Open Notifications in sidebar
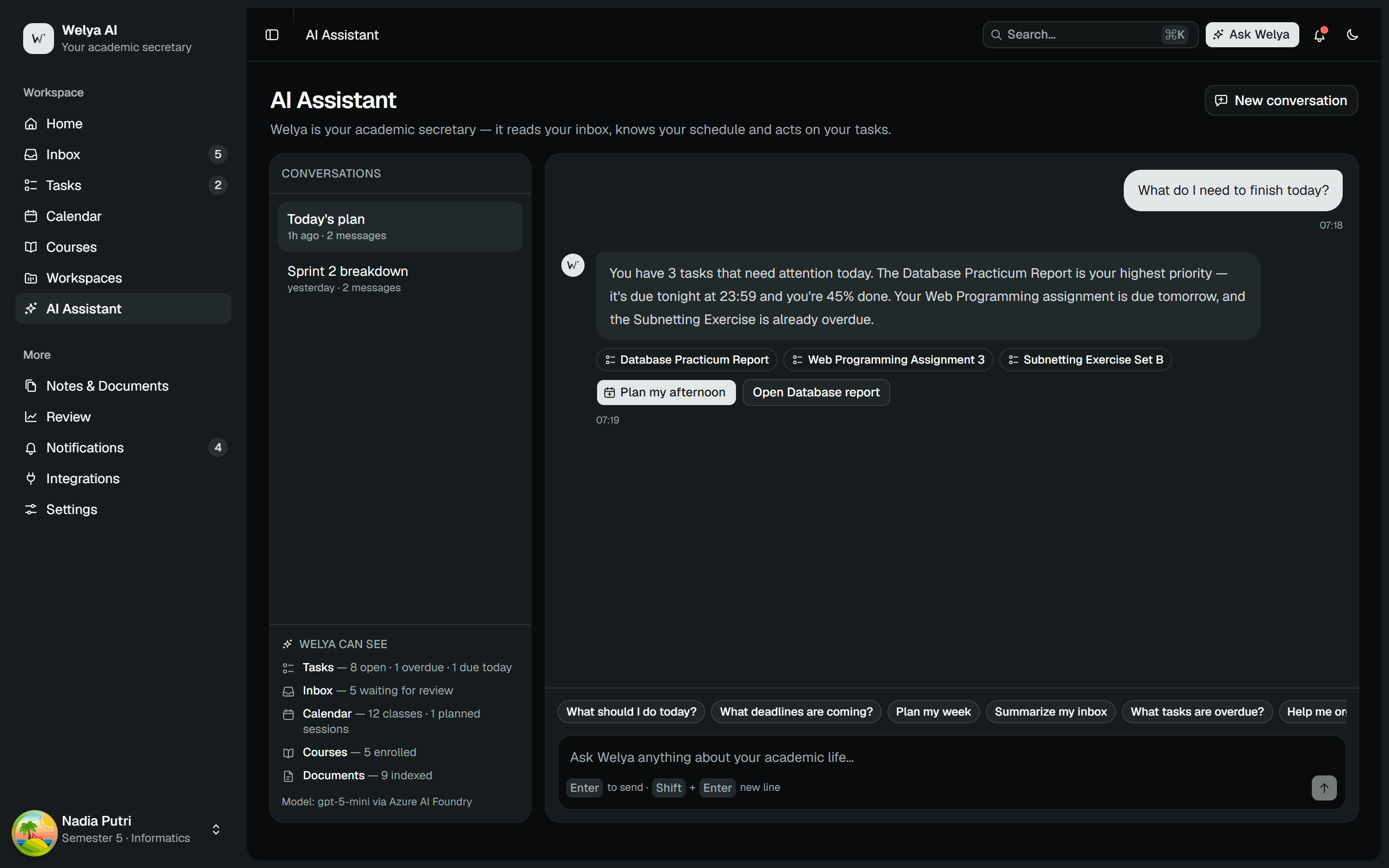The height and width of the screenshot is (868, 1389). pos(123,448)
